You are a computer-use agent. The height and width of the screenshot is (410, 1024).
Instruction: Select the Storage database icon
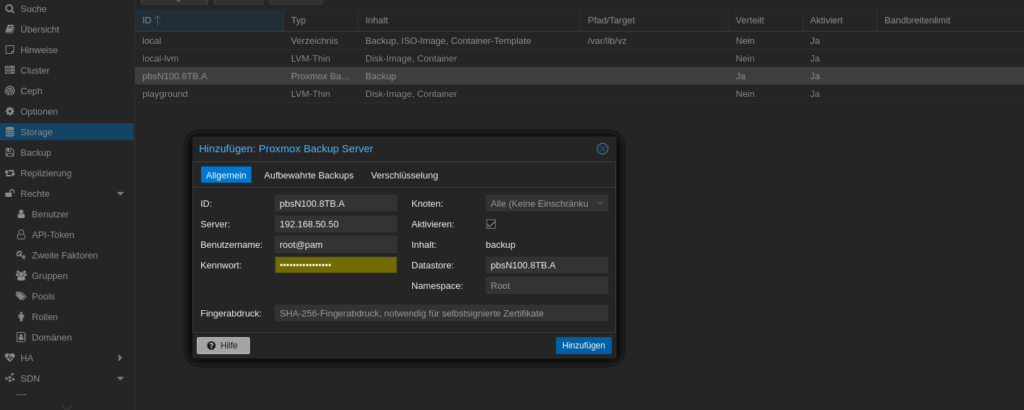coord(10,132)
